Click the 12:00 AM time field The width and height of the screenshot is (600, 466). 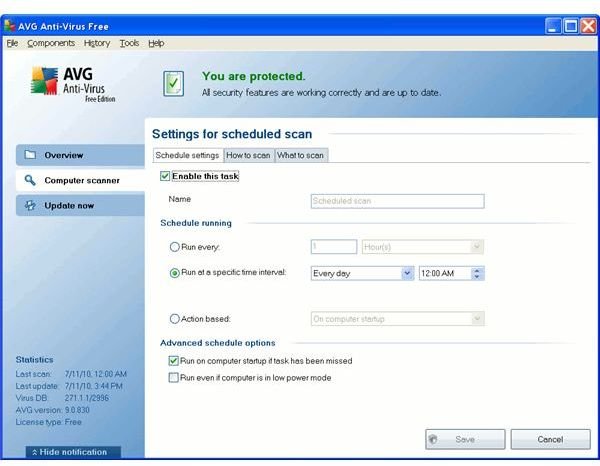(x=445, y=273)
